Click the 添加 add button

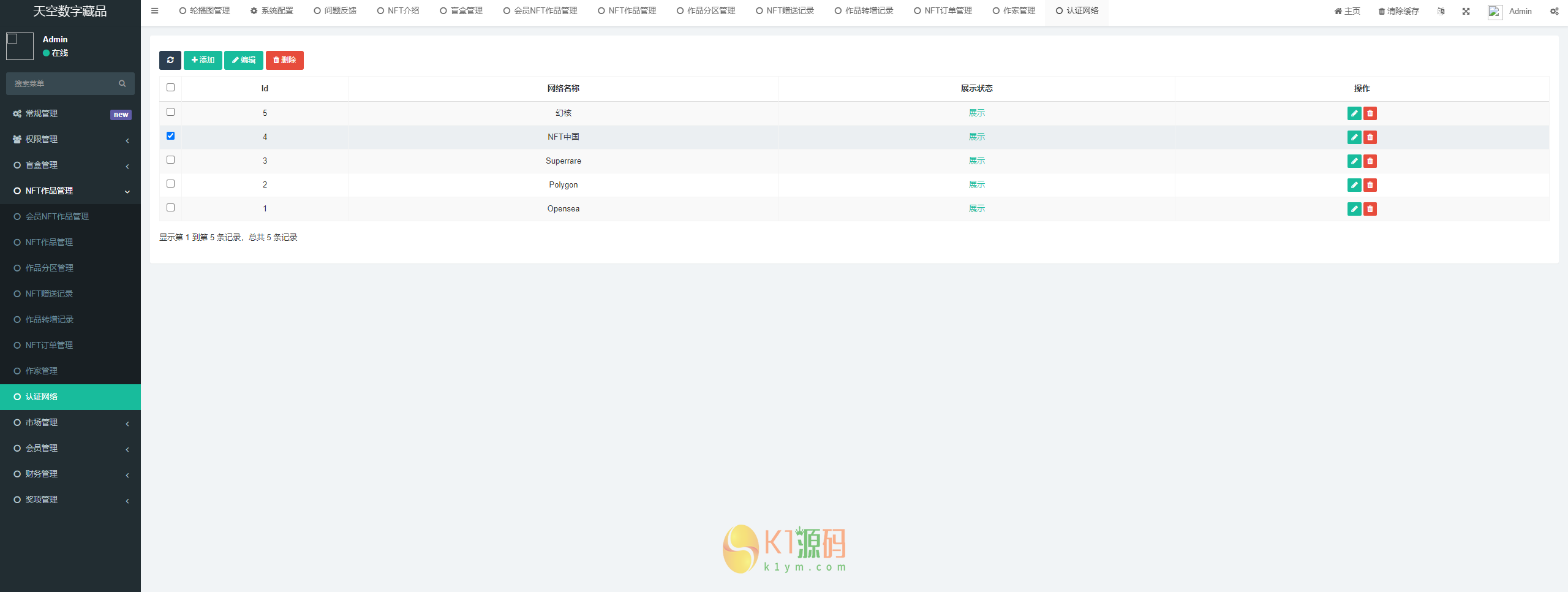203,60
